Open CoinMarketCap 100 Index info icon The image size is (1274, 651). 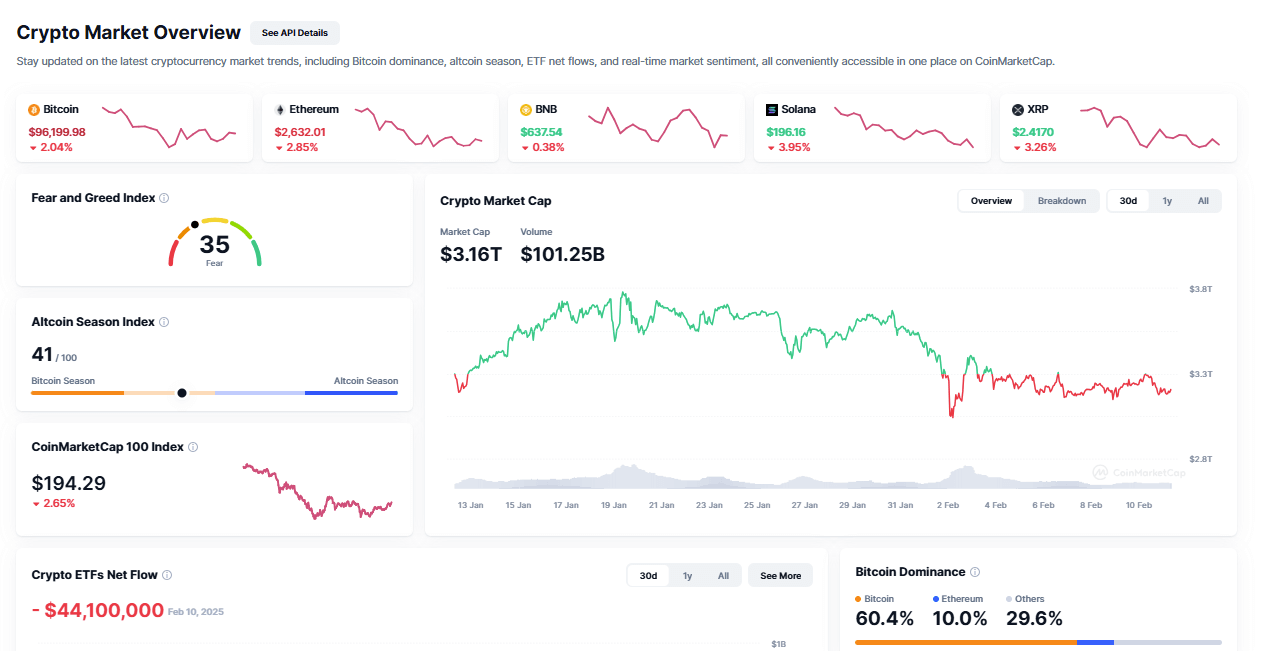point(193,447)
